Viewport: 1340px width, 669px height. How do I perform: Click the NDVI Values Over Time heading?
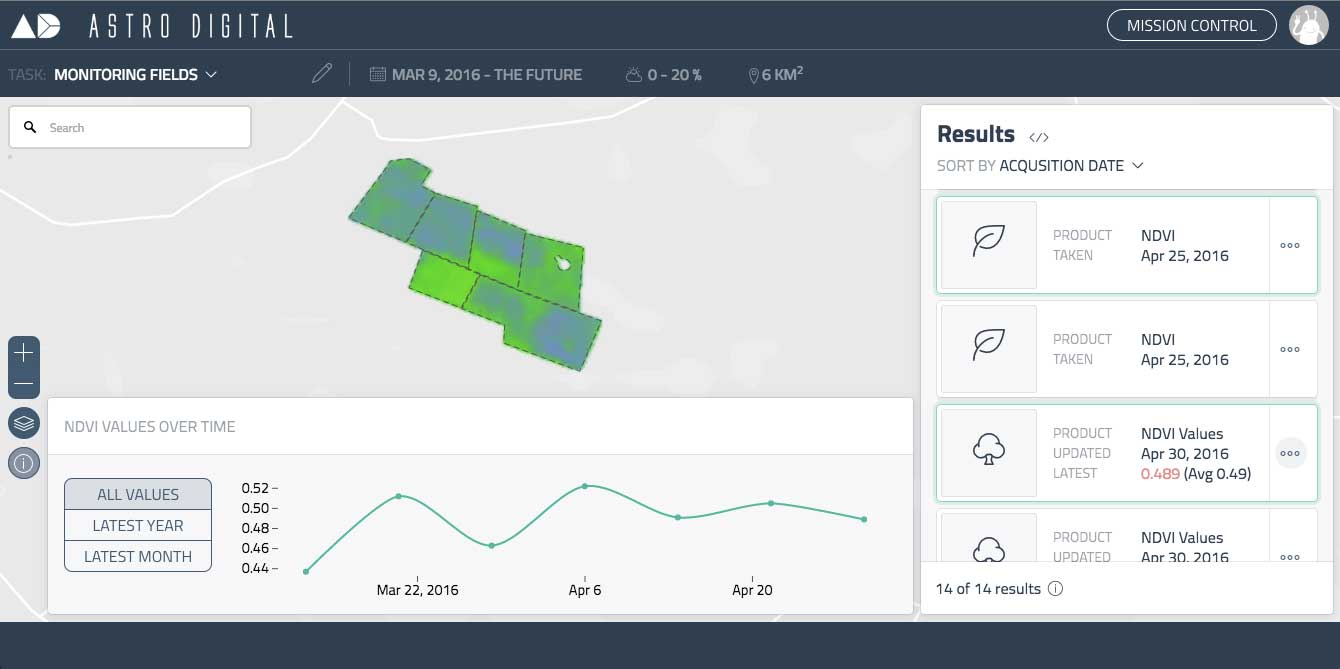tap(150, 426)
